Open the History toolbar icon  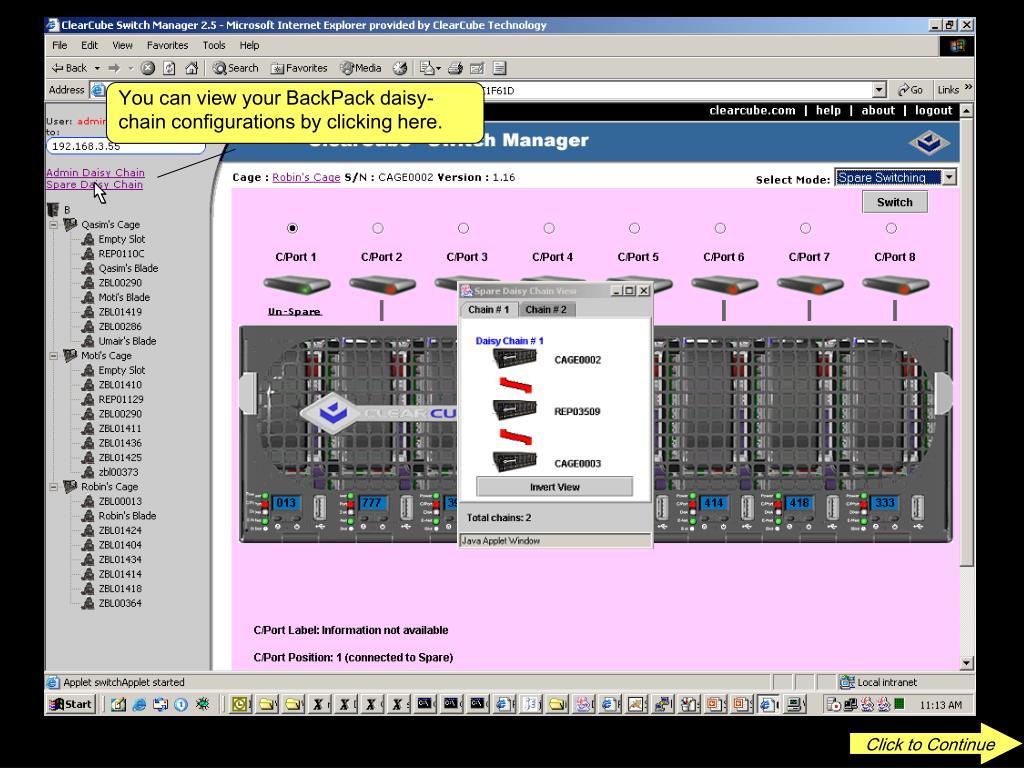(400, 68)
